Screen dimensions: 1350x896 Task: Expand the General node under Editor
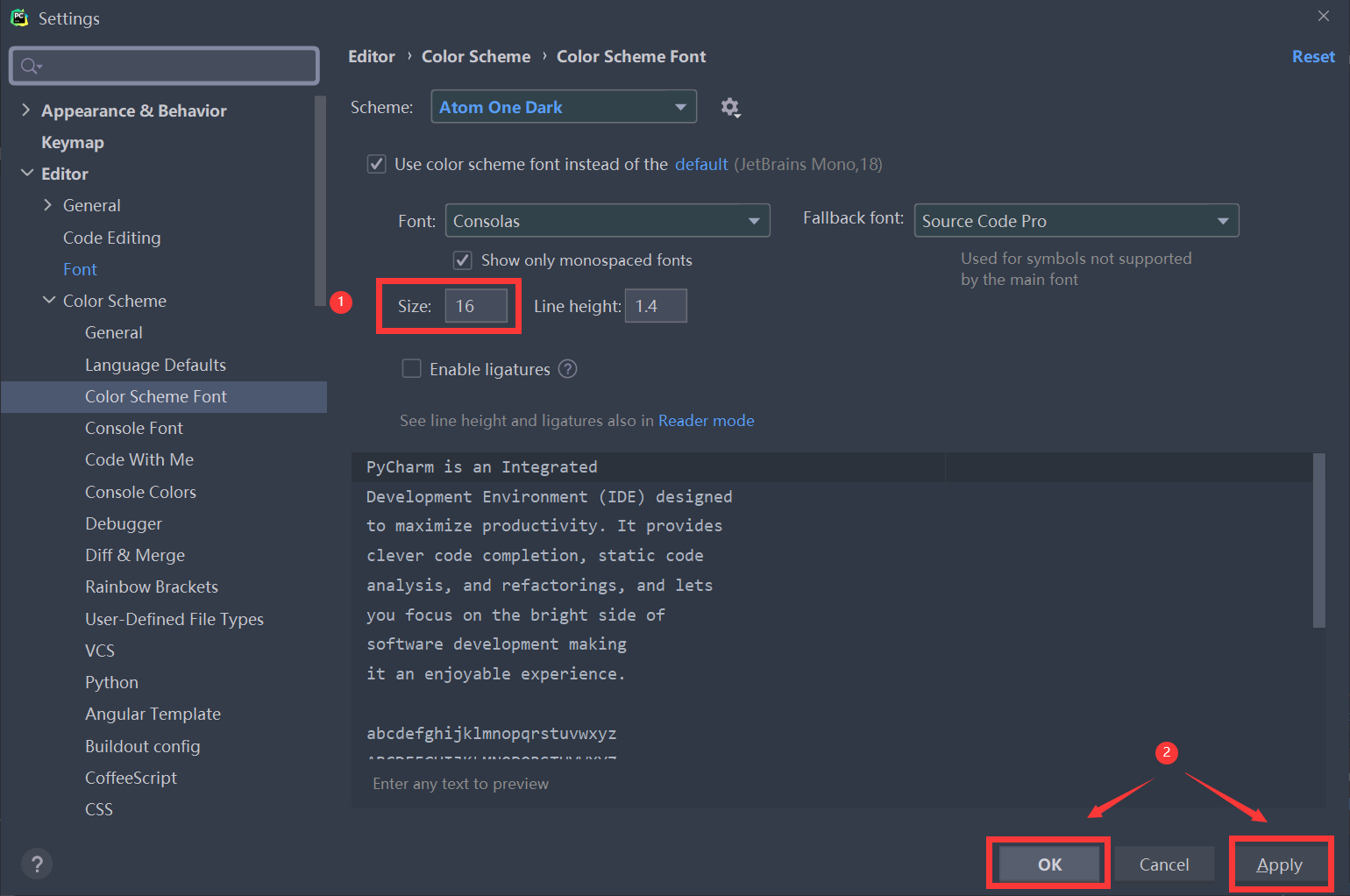click(x=47, y=204)
